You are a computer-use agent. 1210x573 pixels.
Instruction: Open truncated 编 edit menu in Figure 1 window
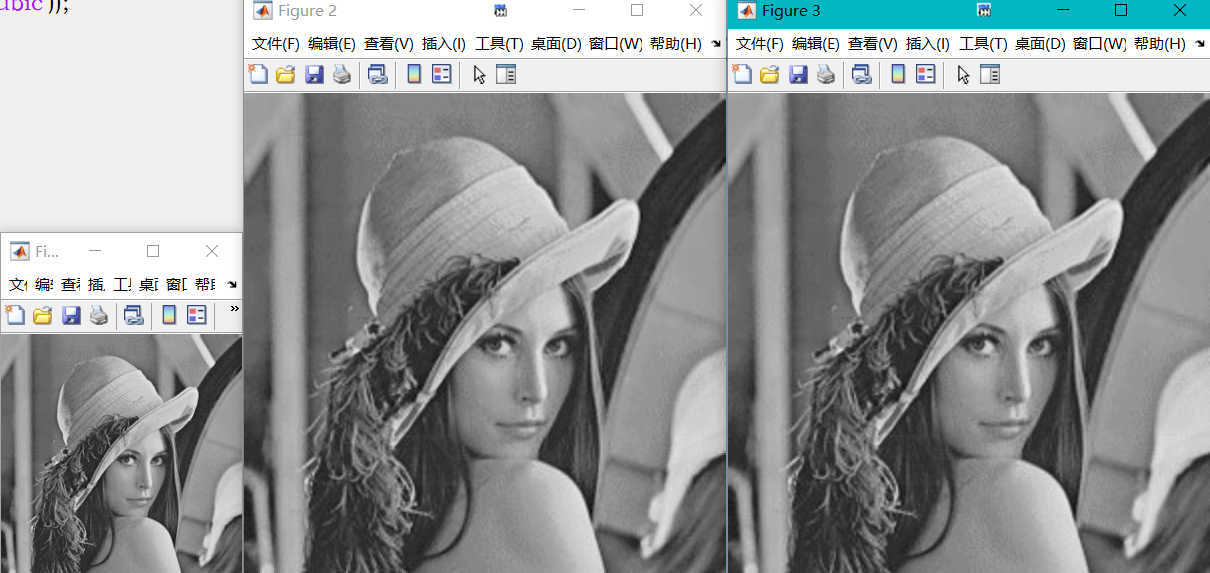tap(44, 285)
